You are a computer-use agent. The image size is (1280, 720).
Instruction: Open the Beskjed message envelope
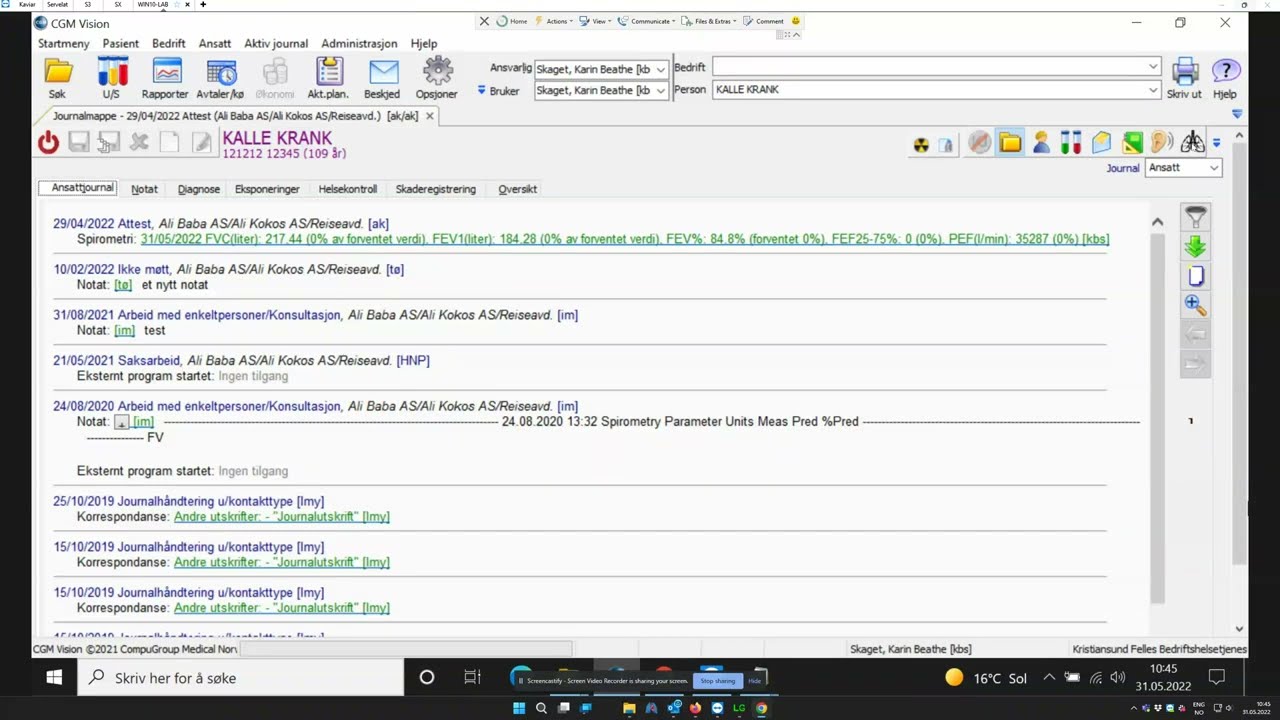point(382,78)
